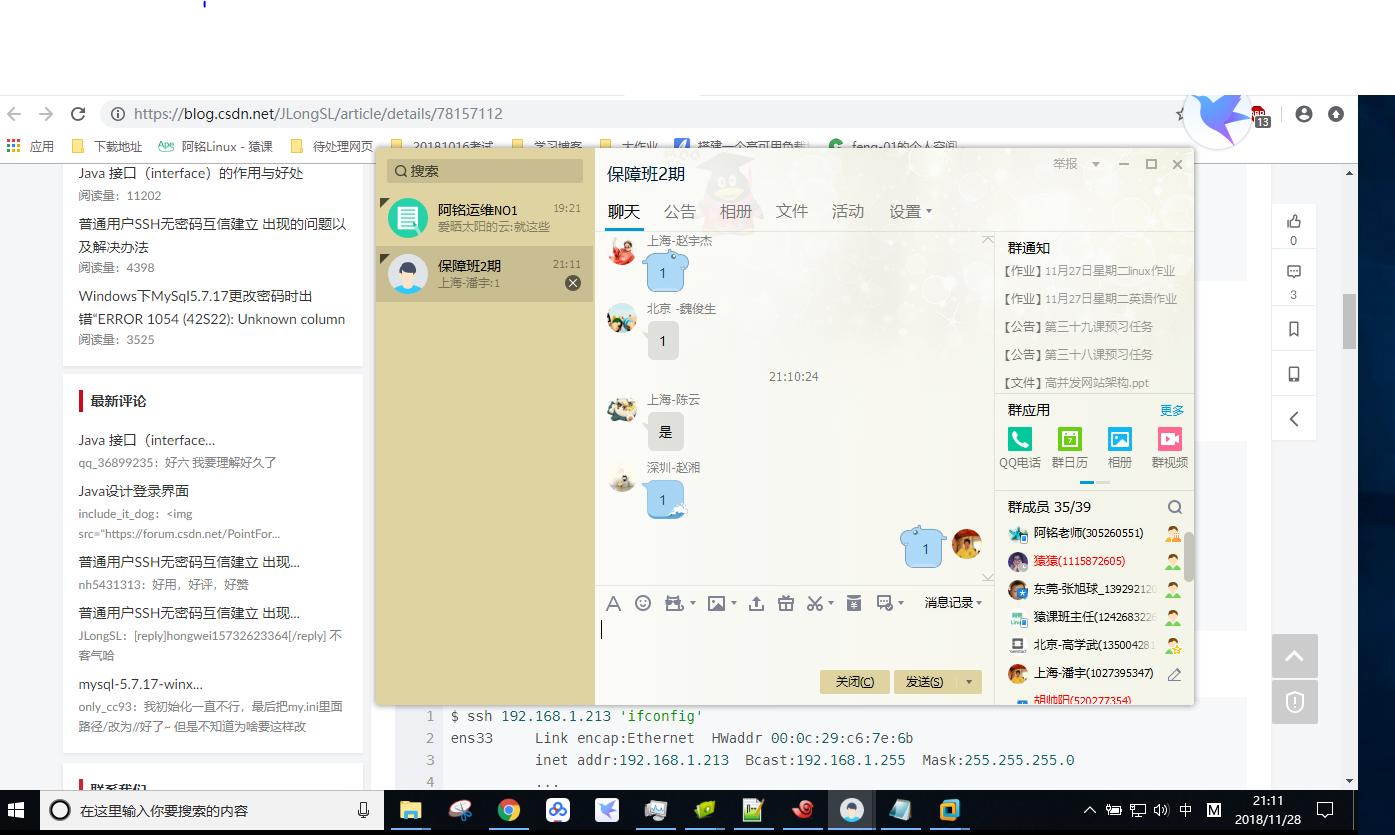Search group members with magnifier icon

[1175, 507]
